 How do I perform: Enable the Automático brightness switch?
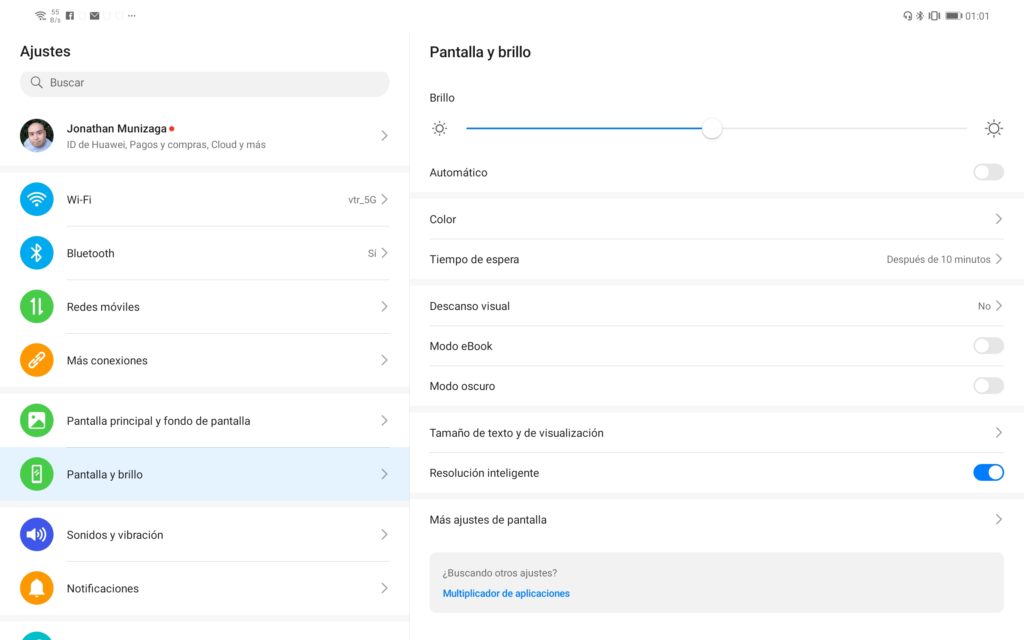click(x=988, y=172)
